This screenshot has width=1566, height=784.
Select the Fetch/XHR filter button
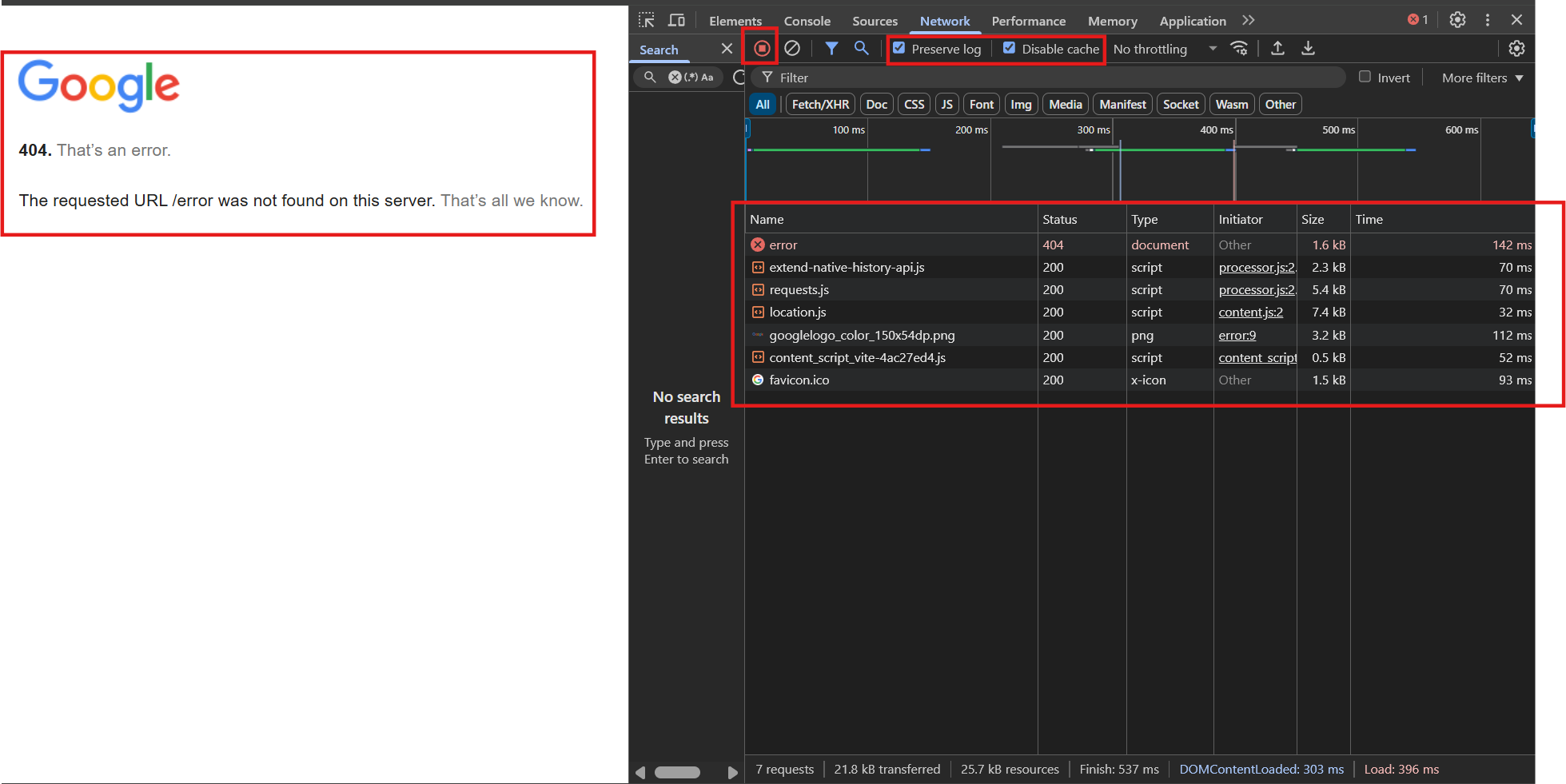[820, 104]
